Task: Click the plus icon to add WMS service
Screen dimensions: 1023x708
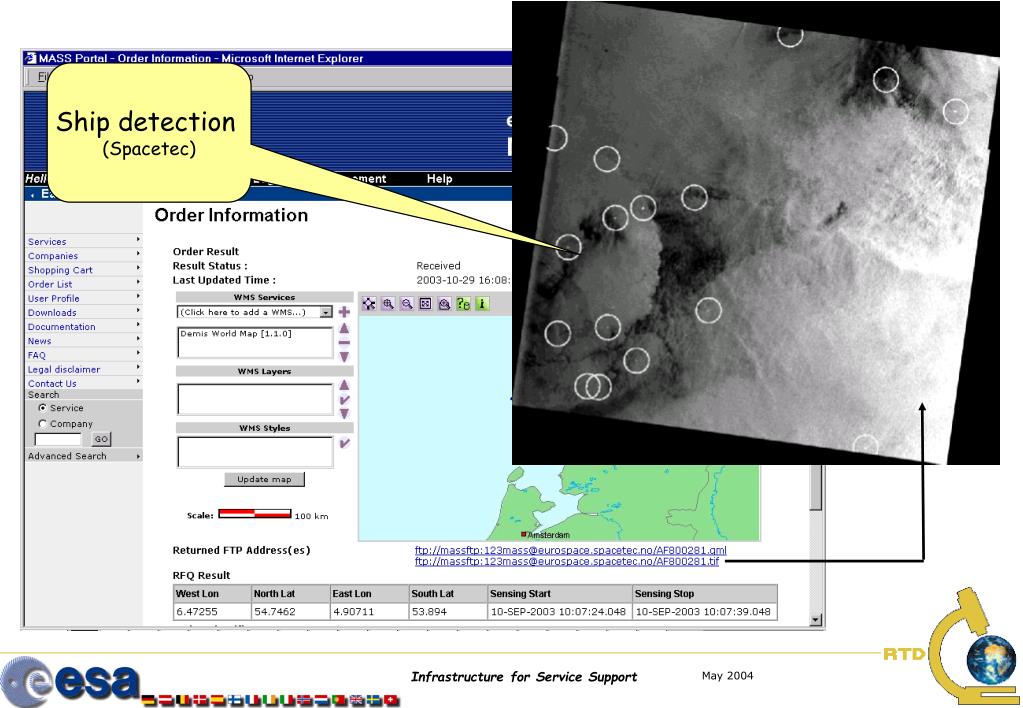Action: tap(344, 312)
